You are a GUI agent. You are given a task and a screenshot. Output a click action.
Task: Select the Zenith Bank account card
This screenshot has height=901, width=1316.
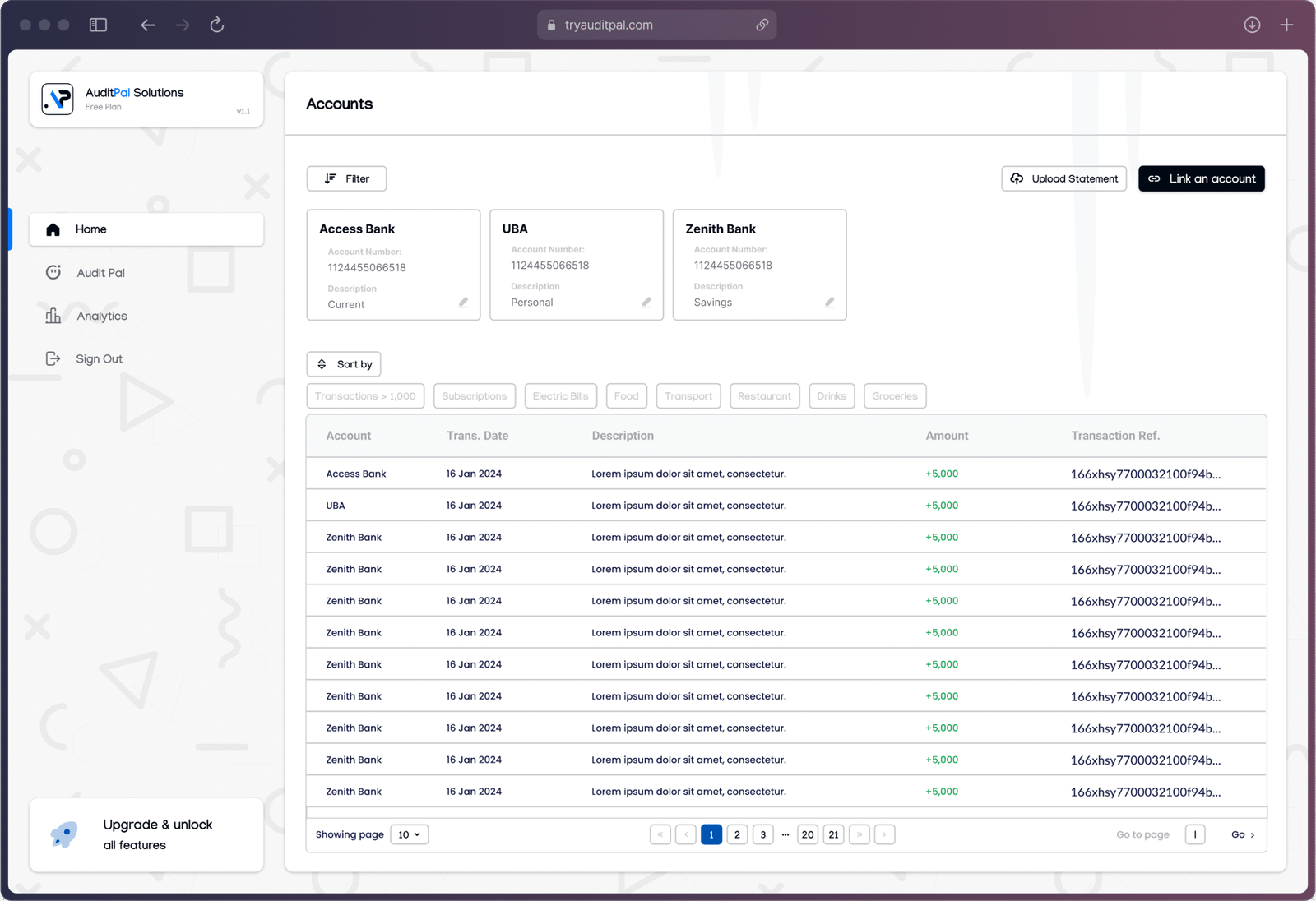pyautogui.click(x=759, y=265)
